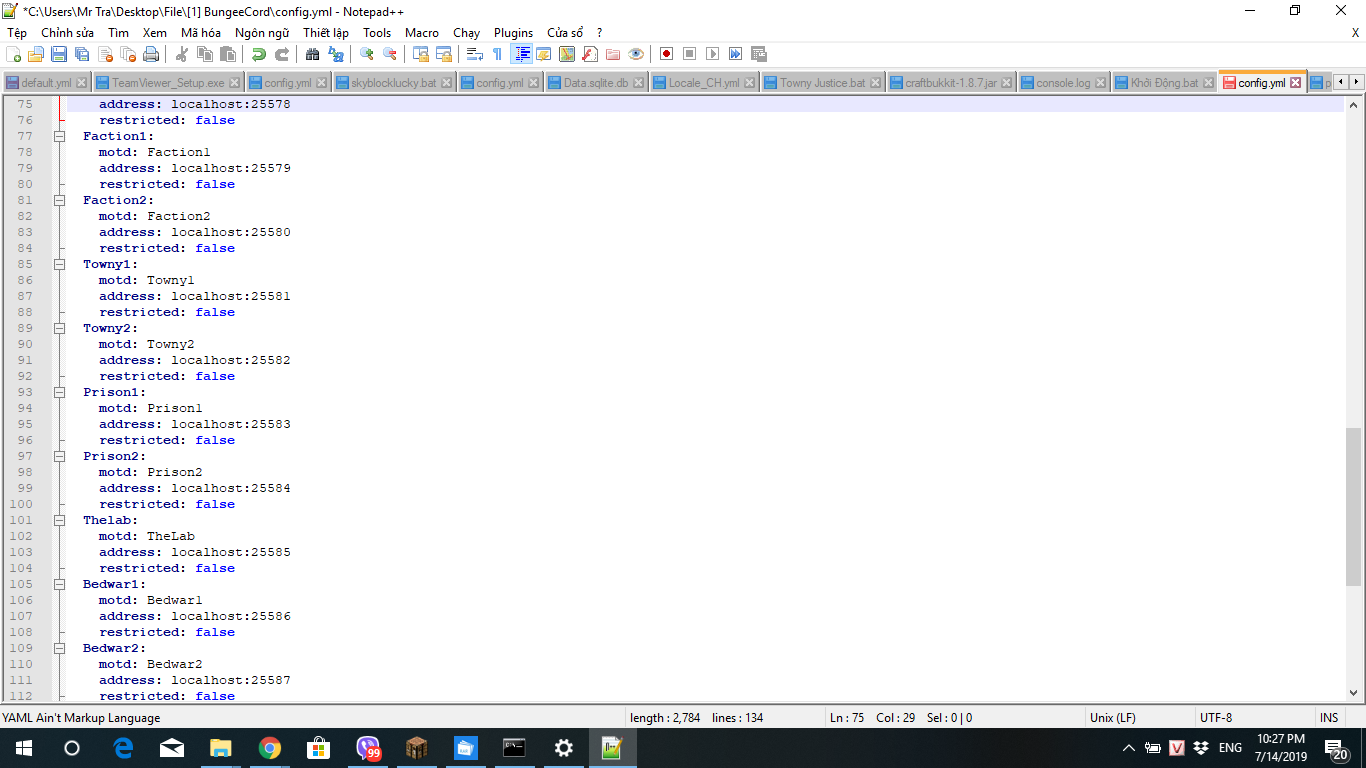Close the skyblocklucky.bat tab
The image size is (1366, 768).
click(446, 82)
